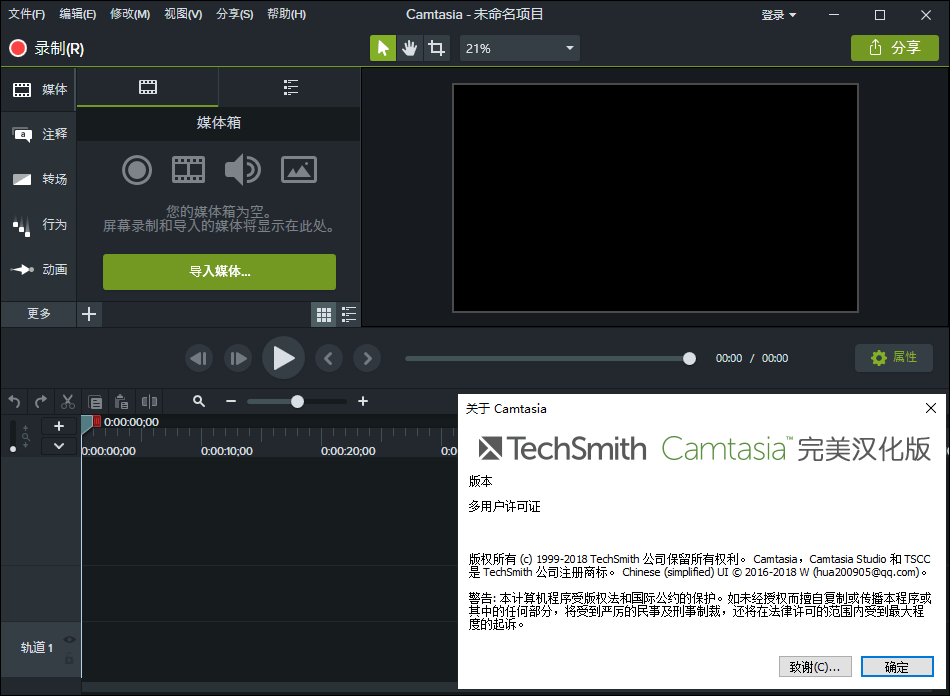Toggle the lock for 轨道 1
Viewport: 950px width, 696px height.
69,658
